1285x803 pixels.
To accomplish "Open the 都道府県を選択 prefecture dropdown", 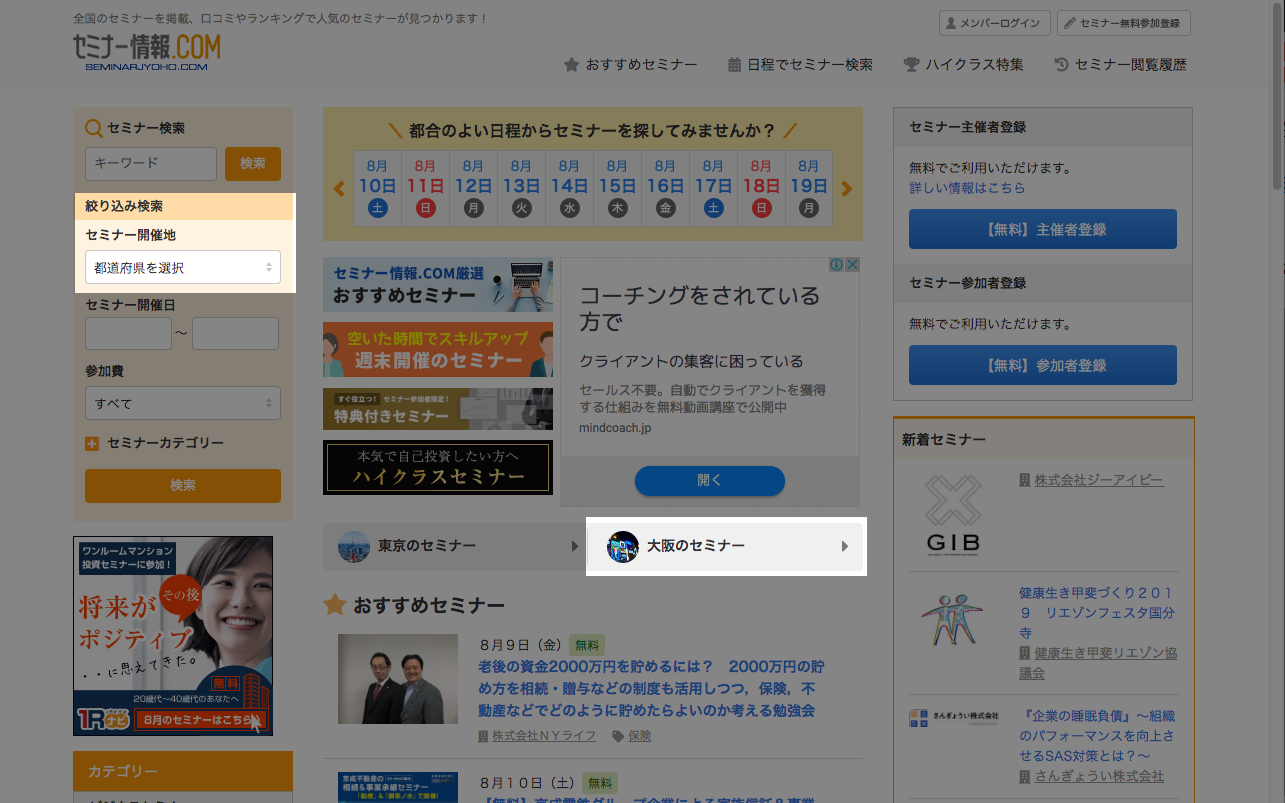I will tap(183, 267).
